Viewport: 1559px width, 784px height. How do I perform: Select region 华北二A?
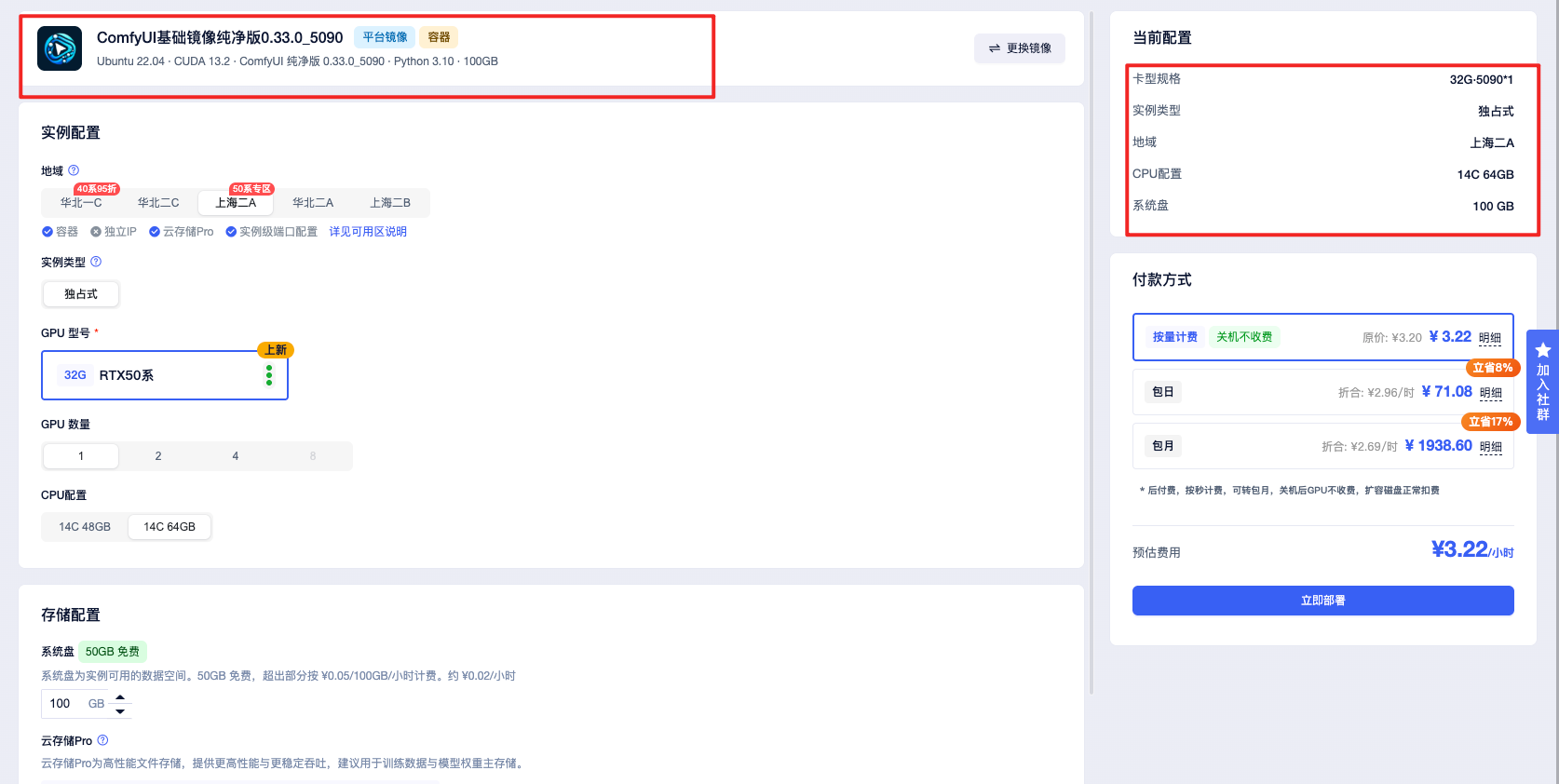(x=313, y=202)
